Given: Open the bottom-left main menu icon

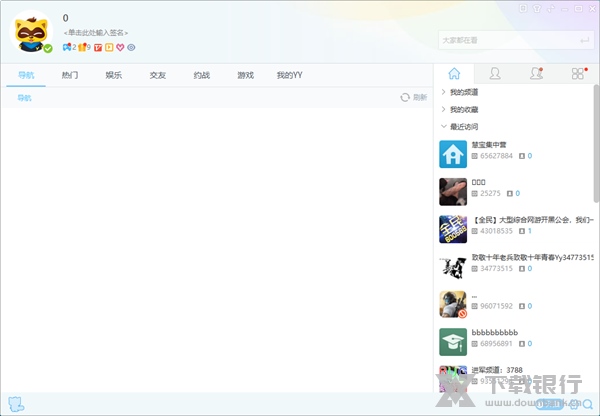Looking at the screenshot, I should tap(15, 404).
